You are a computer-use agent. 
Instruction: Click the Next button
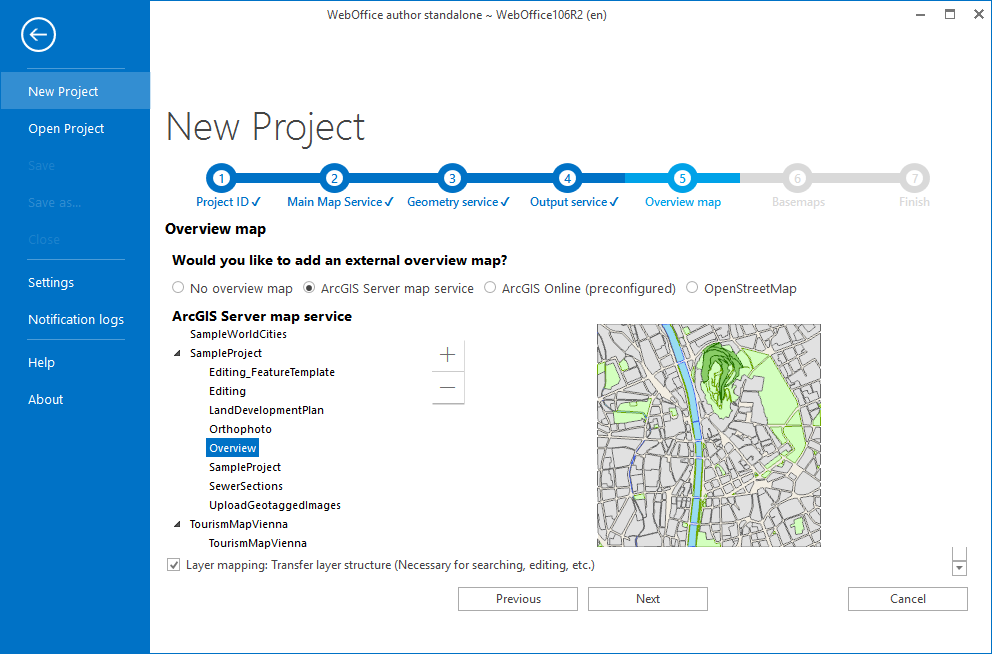coord(647,599)
